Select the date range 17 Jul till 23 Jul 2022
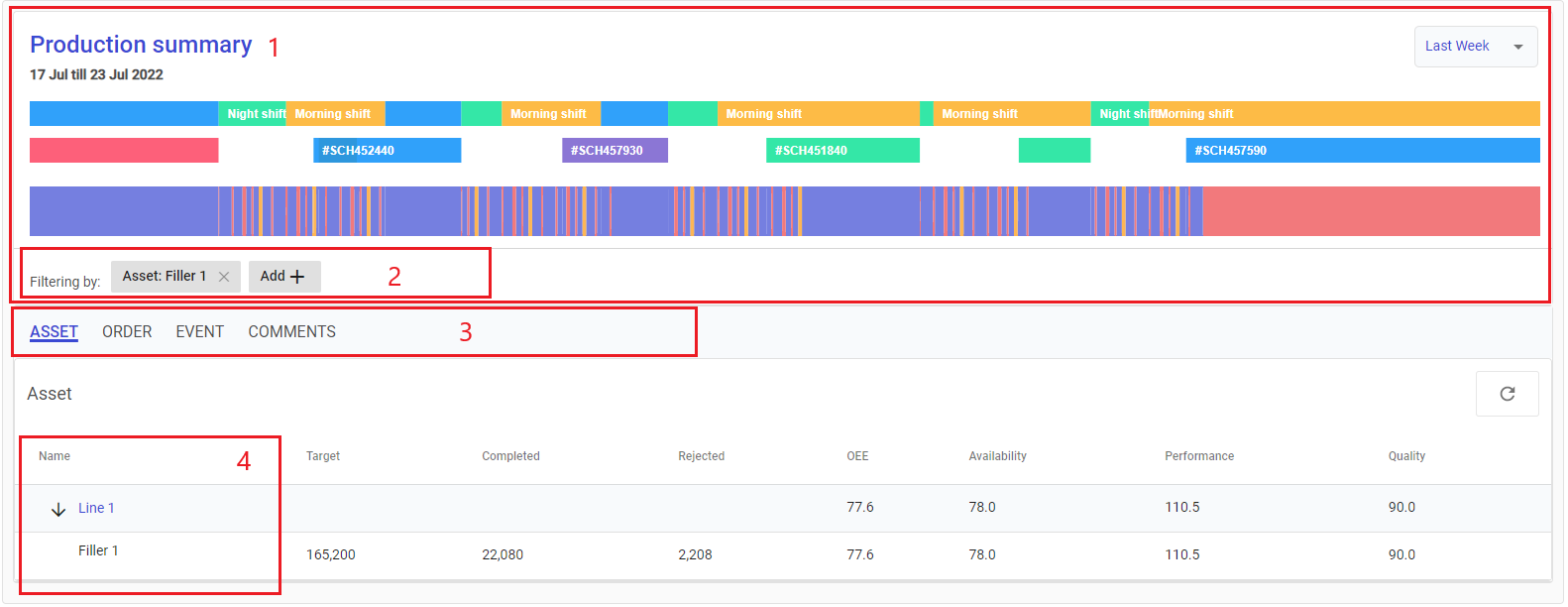Image resolution: width=1568 pixels, height=607 pixels. 96,74
